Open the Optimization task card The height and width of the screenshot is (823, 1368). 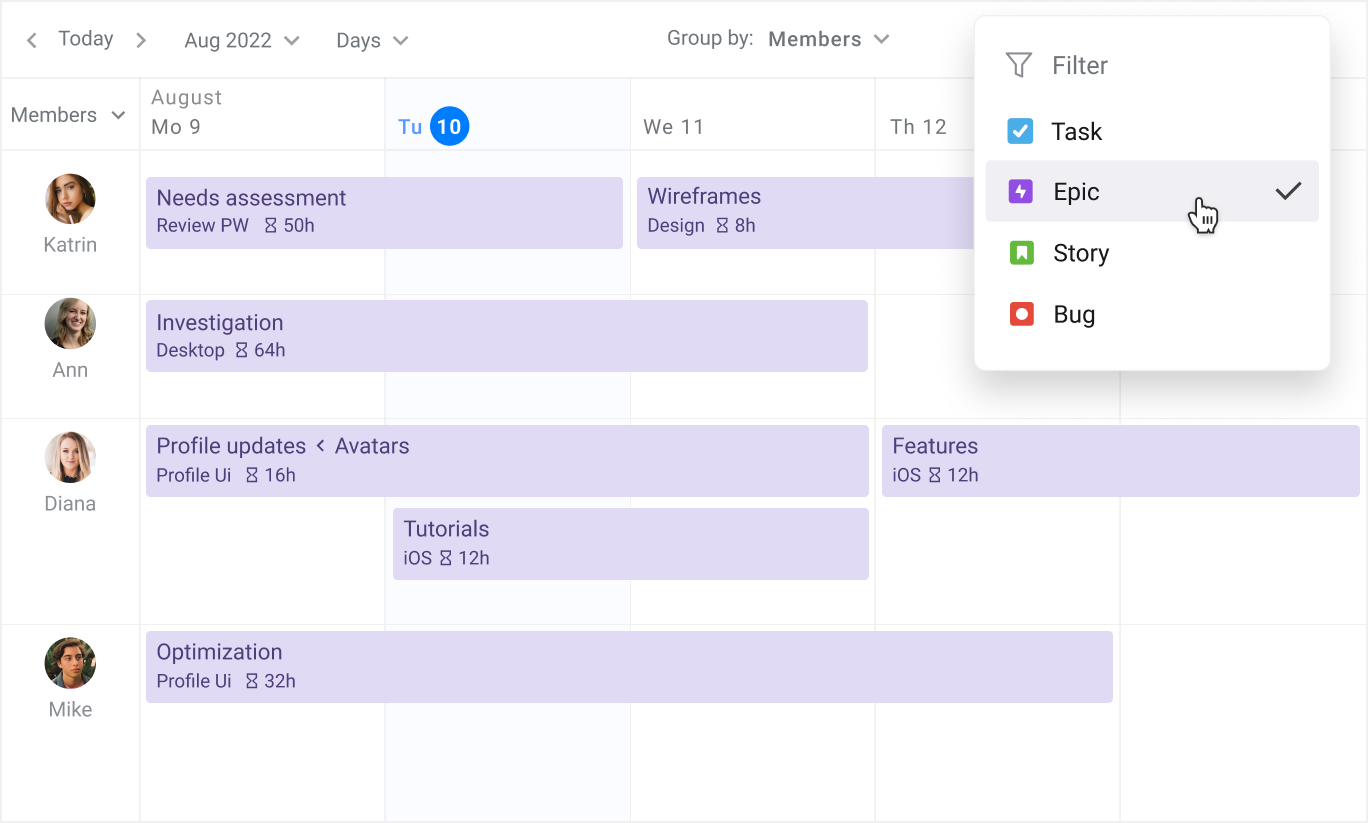point(629,666)
